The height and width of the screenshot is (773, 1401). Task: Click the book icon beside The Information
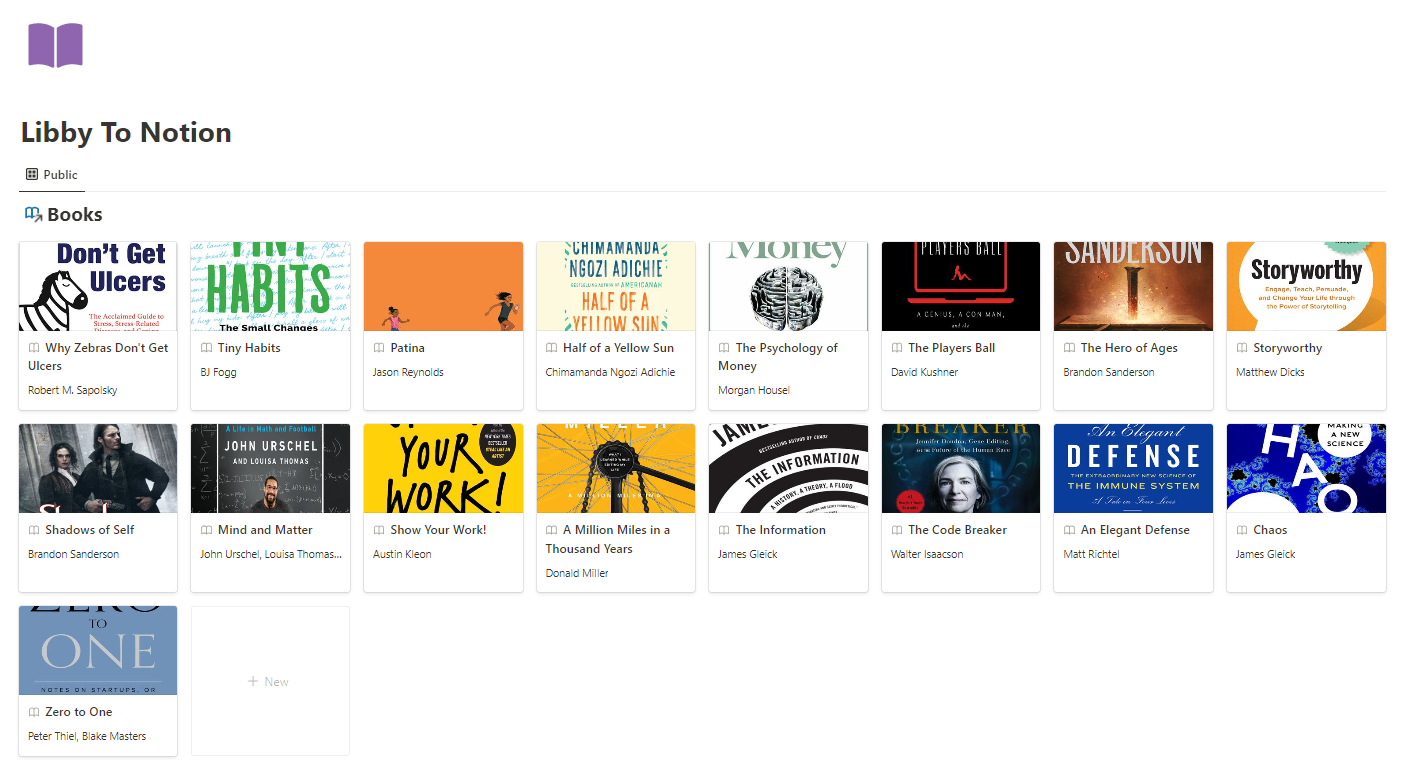tap(724, 530)
